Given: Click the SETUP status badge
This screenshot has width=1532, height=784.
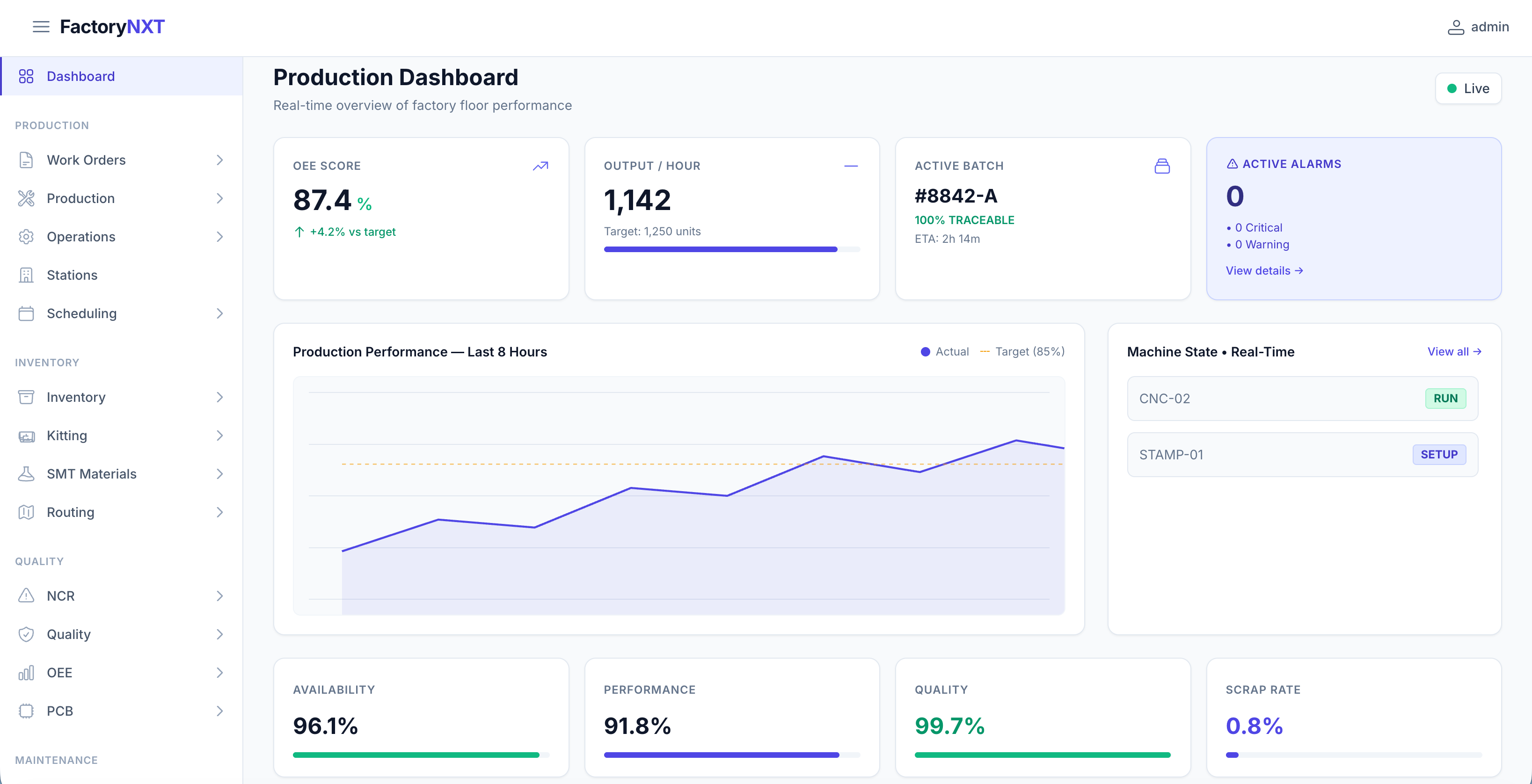Looking at the screenshot, I should pyautogui.click(x=1439, y=455).
